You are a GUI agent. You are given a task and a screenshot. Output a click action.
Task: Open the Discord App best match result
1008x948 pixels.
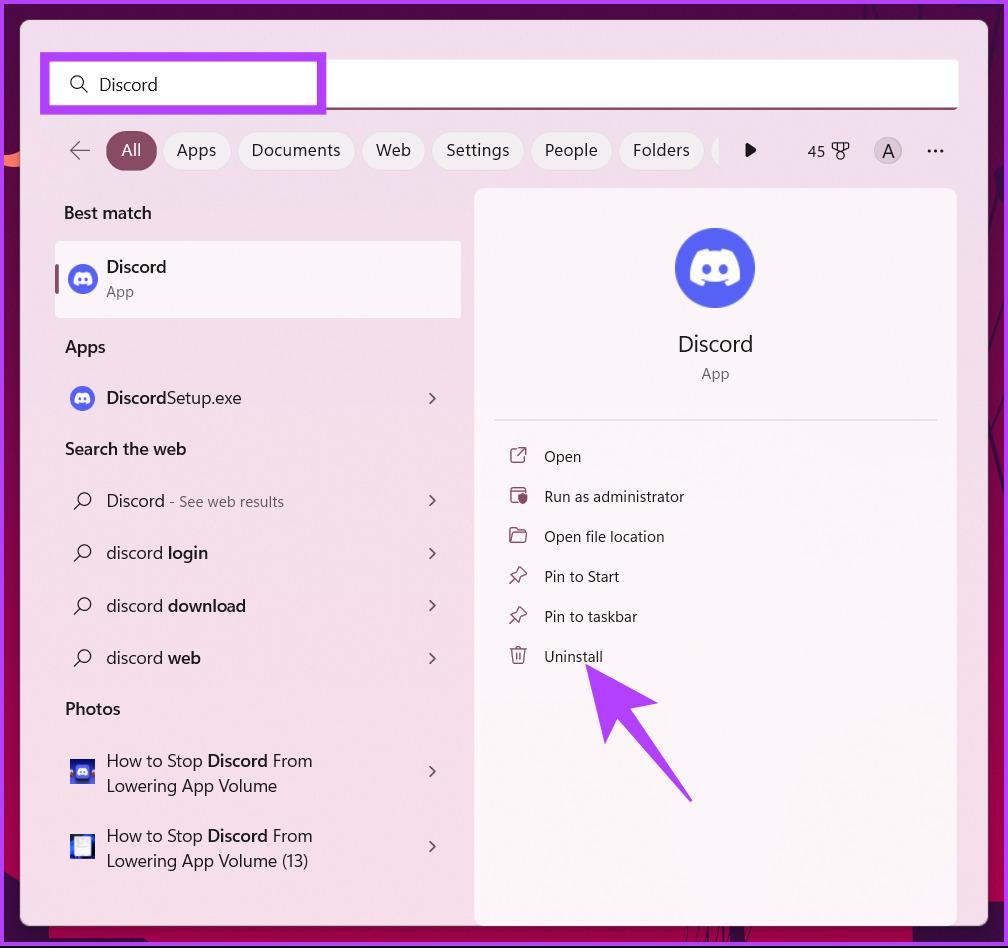coord(258,279)
